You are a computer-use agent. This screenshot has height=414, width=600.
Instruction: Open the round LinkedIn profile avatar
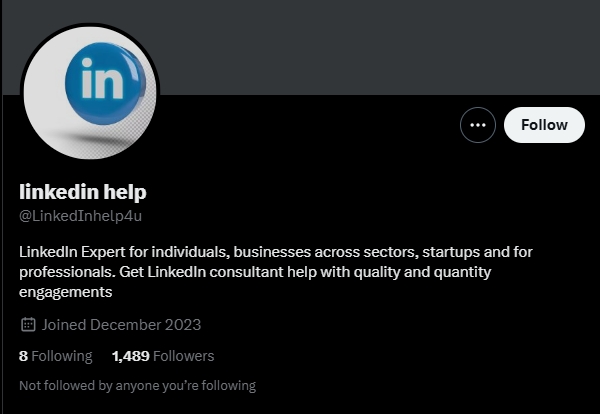90,92
